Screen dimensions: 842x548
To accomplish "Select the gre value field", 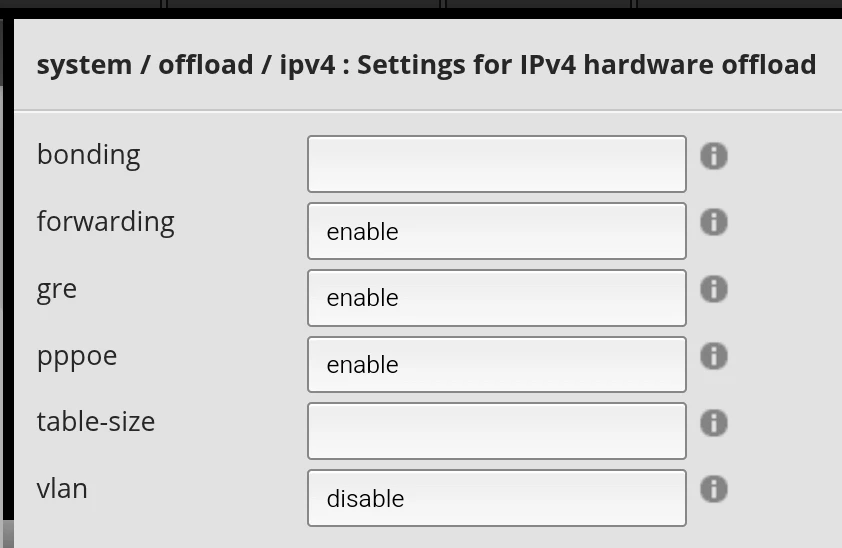I will pos(496,298).
